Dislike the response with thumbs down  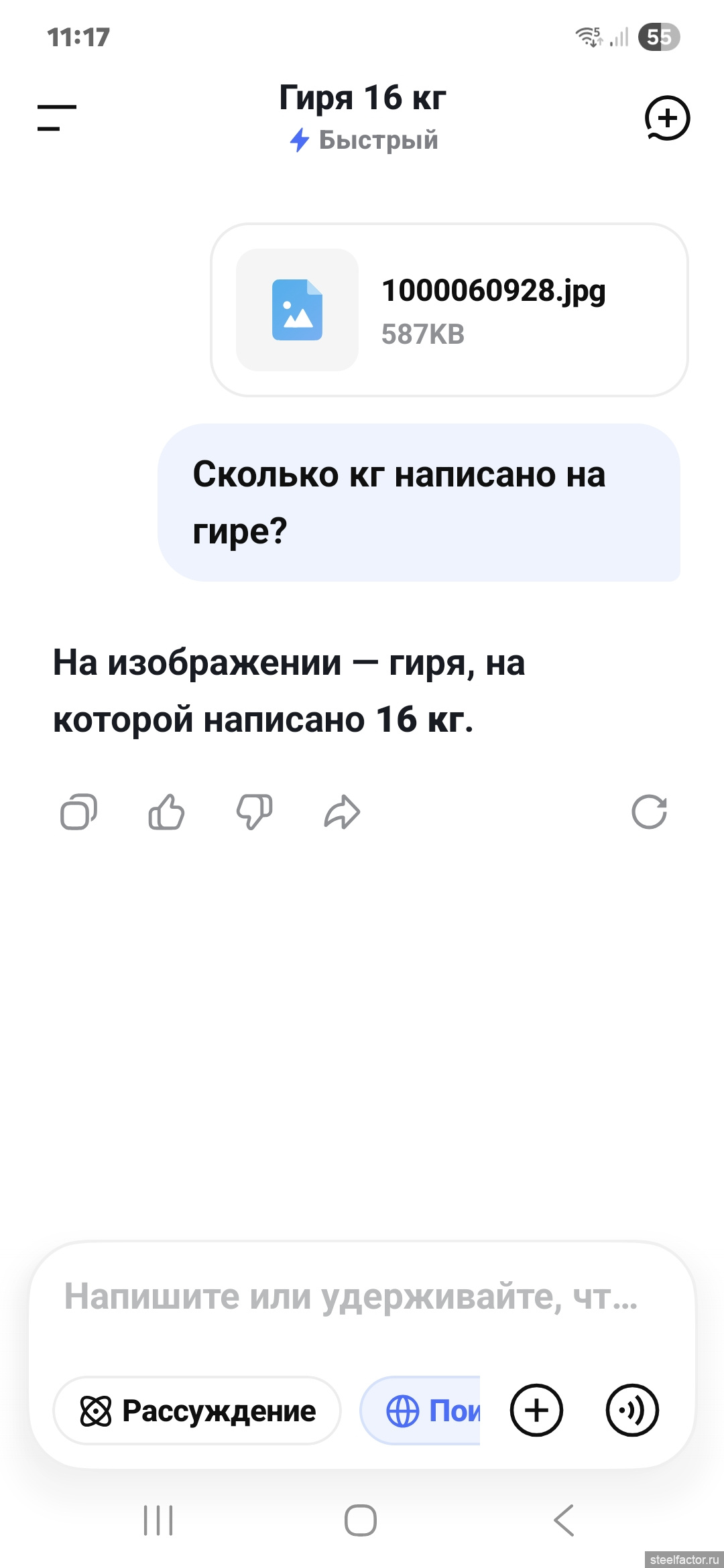[x=255, y=812]
